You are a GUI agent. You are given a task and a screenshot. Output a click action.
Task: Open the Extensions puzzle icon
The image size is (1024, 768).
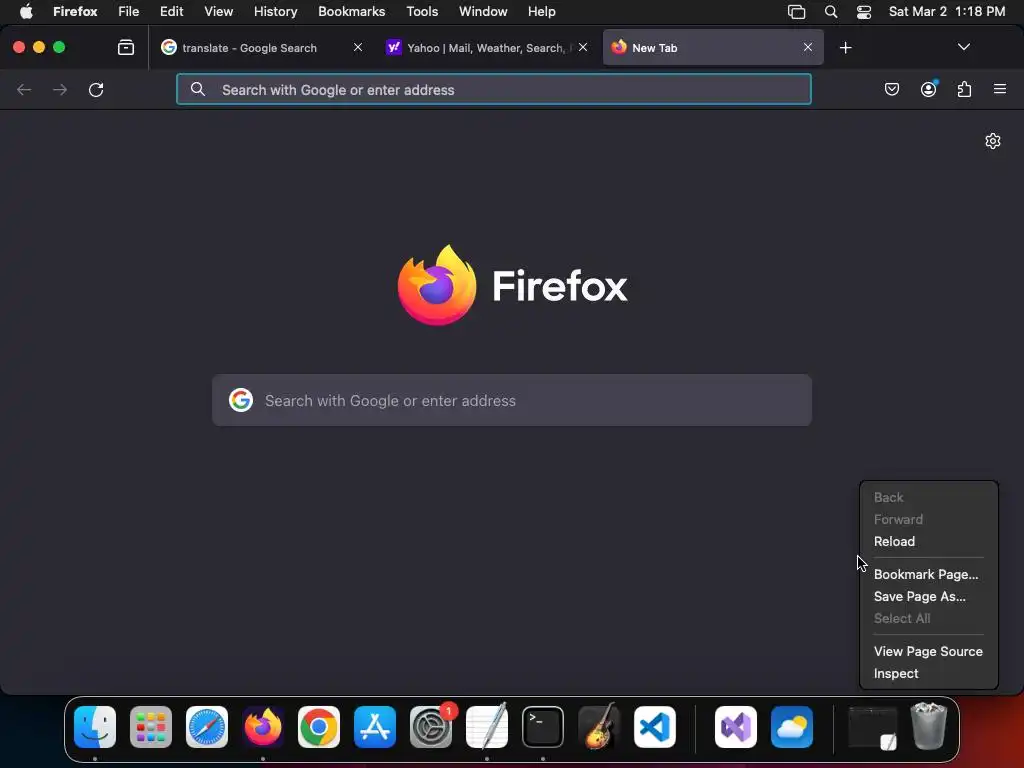point(965,89)
